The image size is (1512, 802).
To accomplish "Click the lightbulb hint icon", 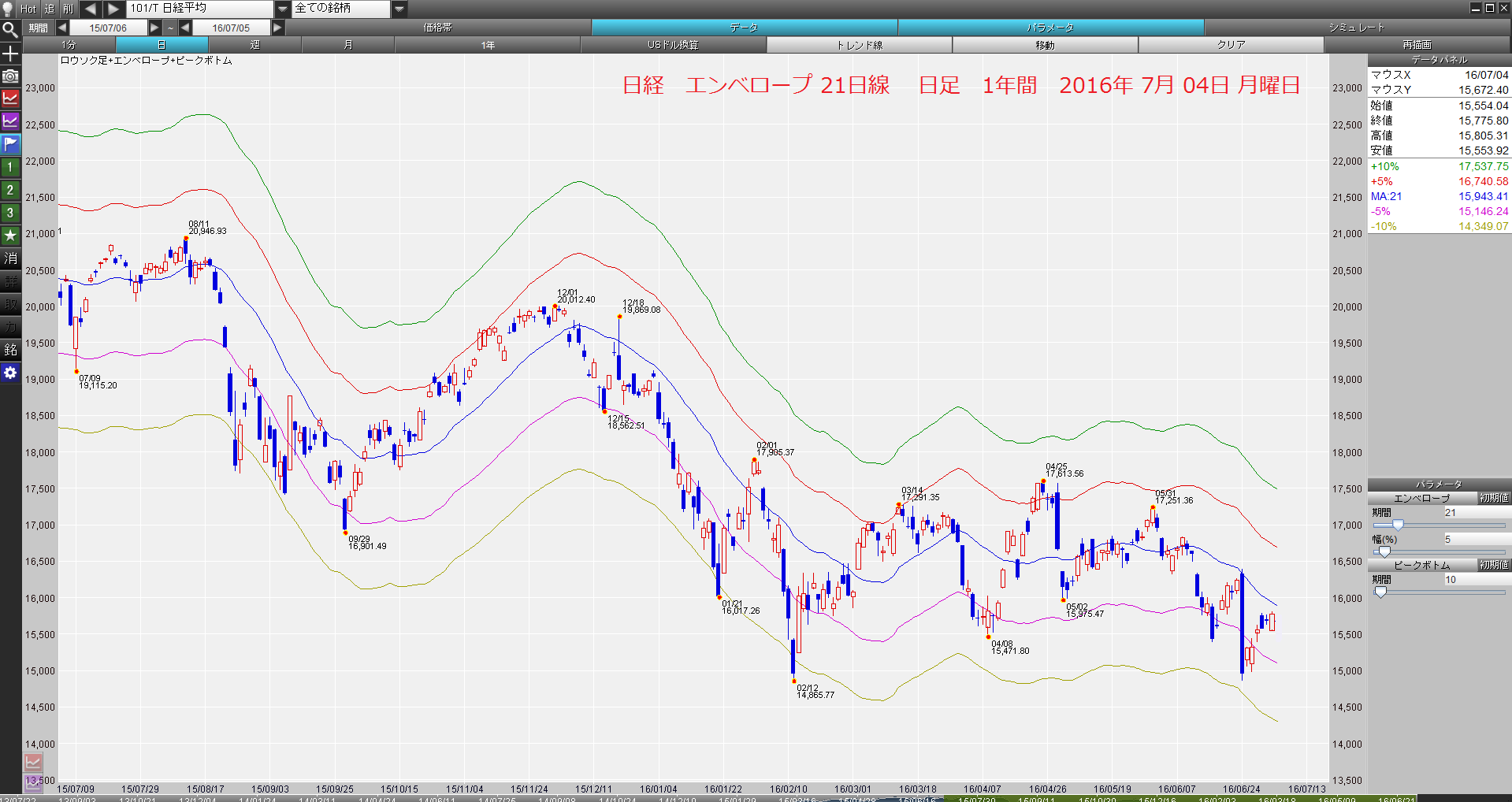I will [x=9, y=9].
